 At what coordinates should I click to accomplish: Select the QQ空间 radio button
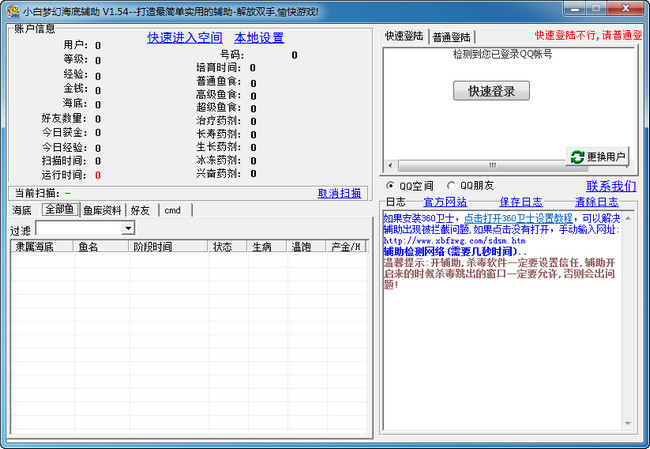pyautogui.click(x=390, y=186)
